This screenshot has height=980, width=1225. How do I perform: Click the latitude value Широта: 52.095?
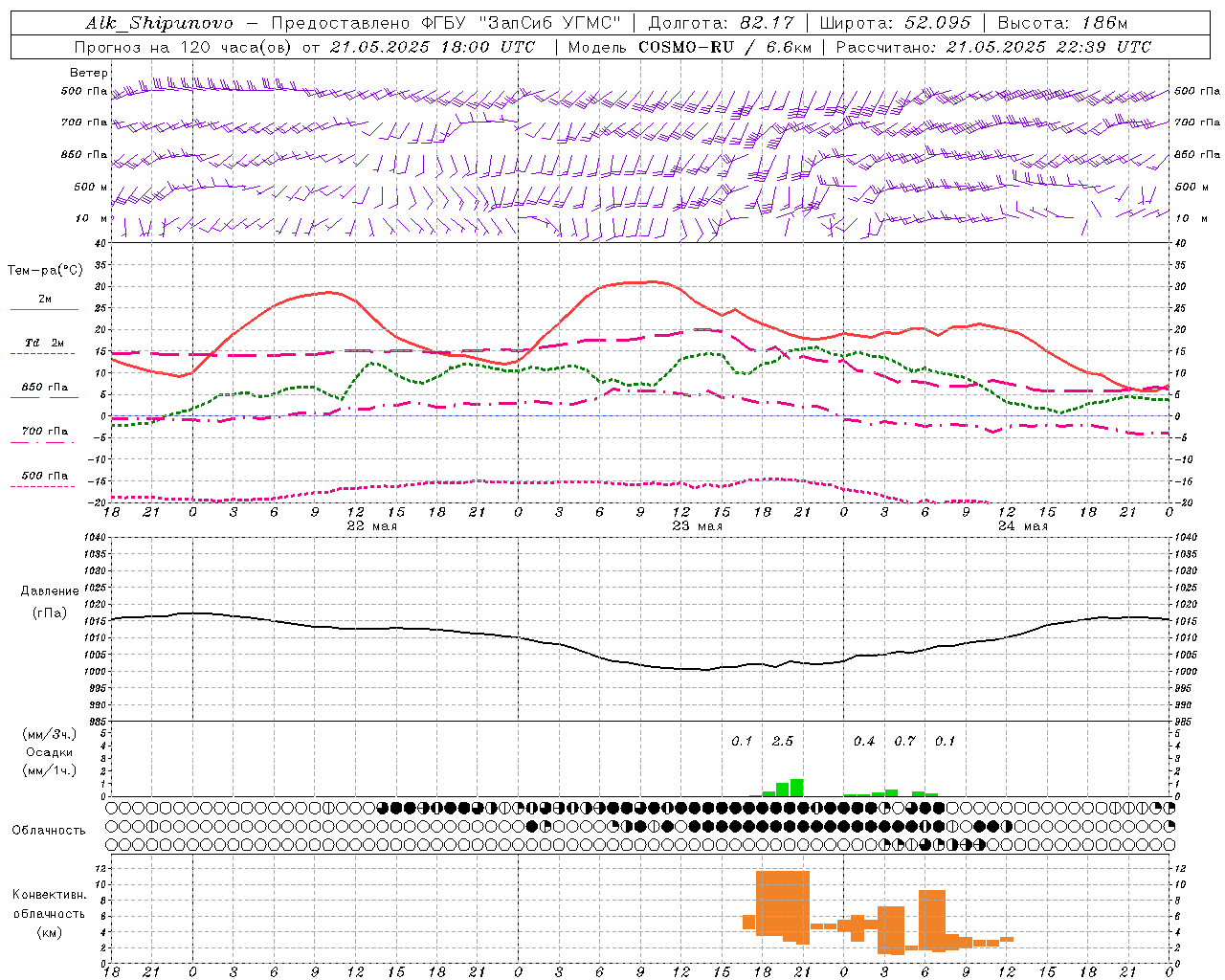click(895, 23)
